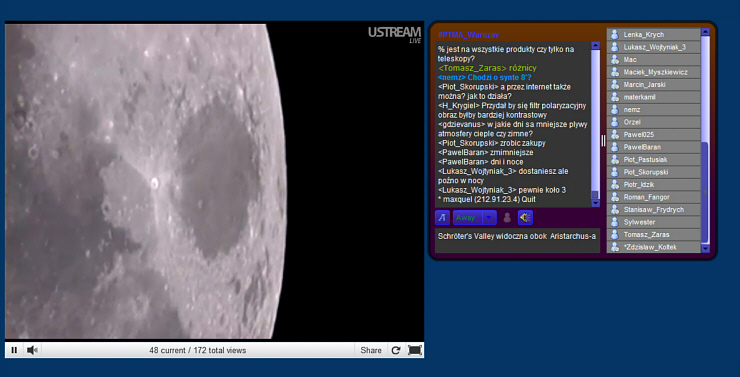This screenshot has width=740, height=377.
Task: Click the user list scrollbar thumb
Action: (x=705, y=193)
